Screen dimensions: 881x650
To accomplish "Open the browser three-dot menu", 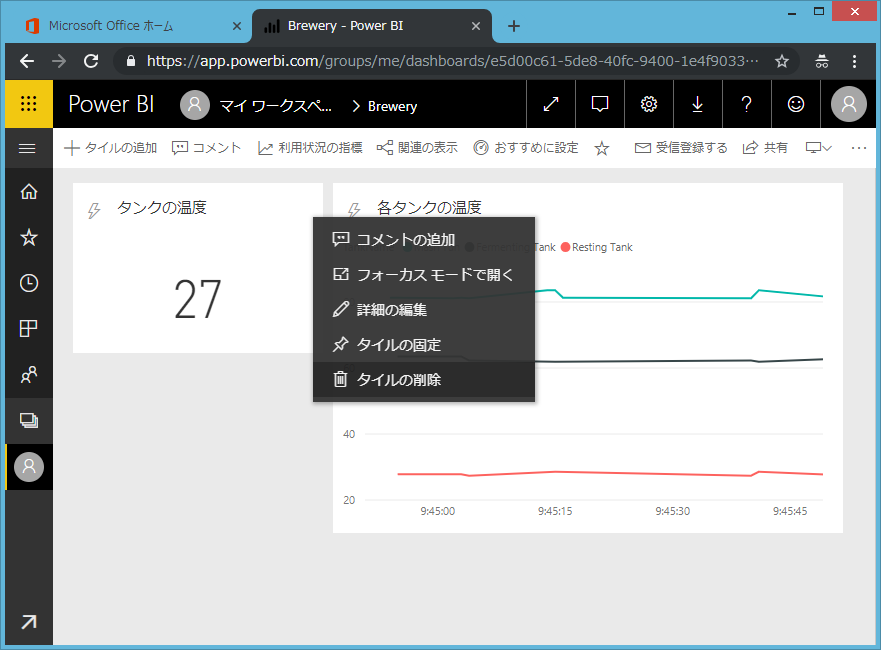I will click(x=854, y=61).
